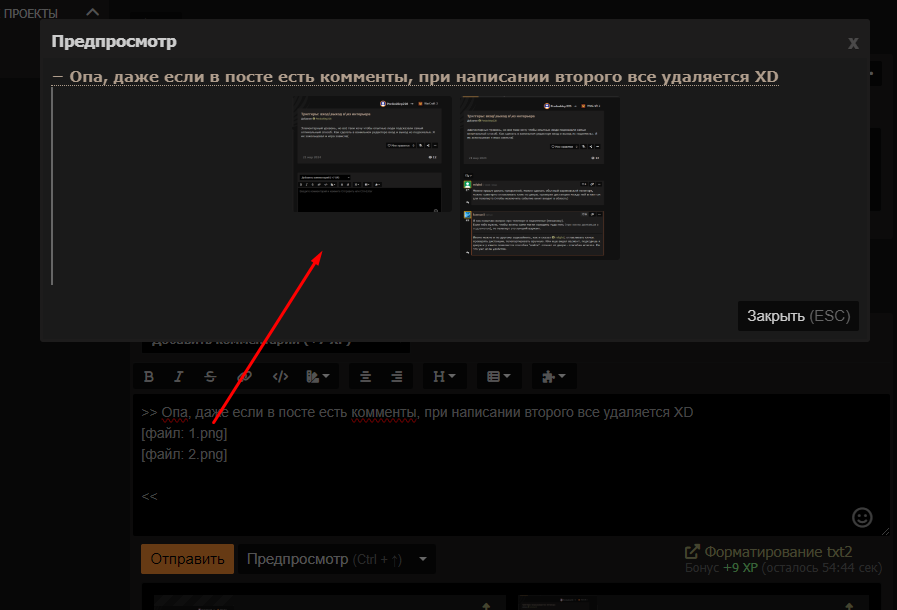Screen dimensions: 897x610
Task: Click the Отправить button
Action: pyautogui.click(x=188, y=559)
